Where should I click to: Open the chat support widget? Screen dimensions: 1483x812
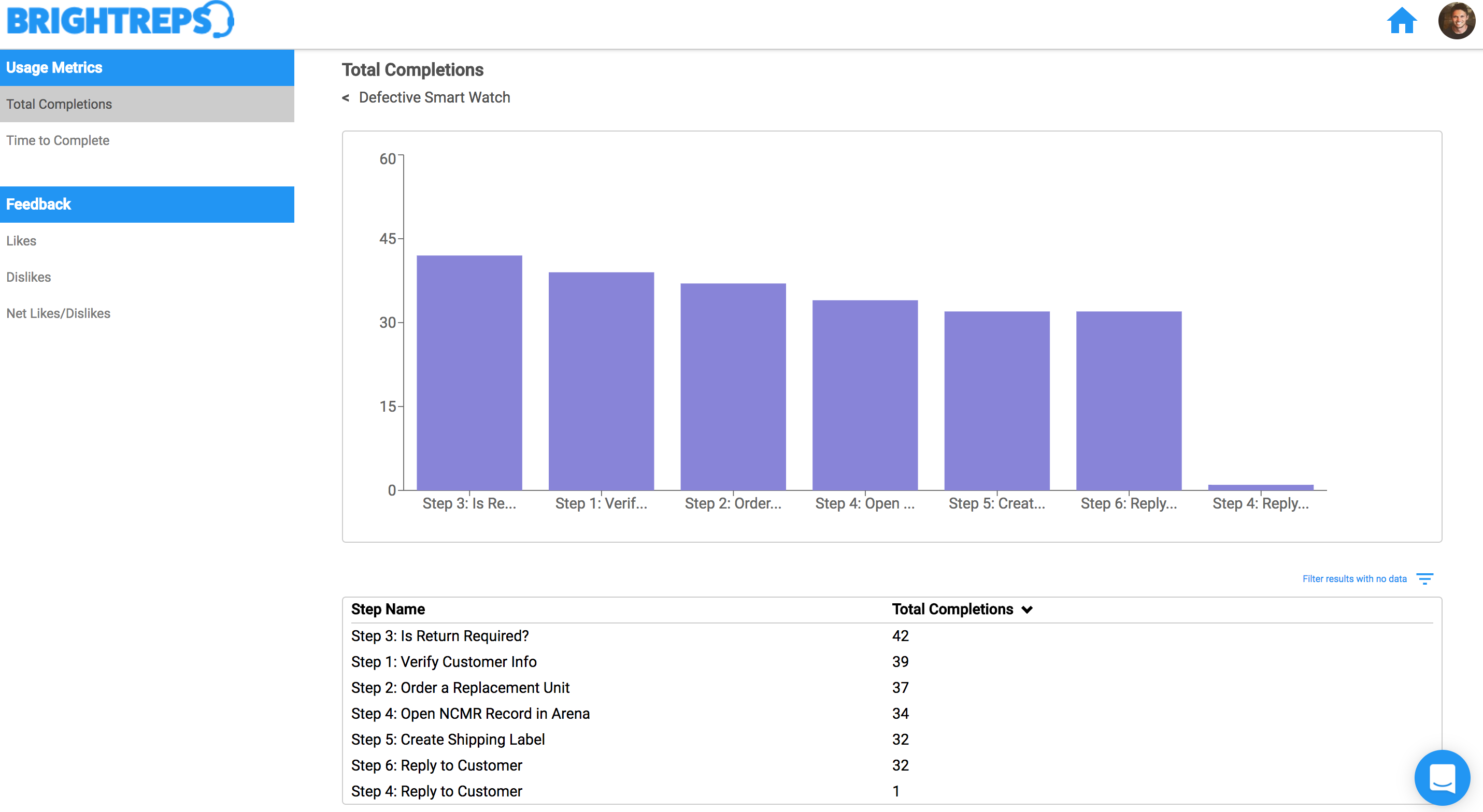(1442, 777)
